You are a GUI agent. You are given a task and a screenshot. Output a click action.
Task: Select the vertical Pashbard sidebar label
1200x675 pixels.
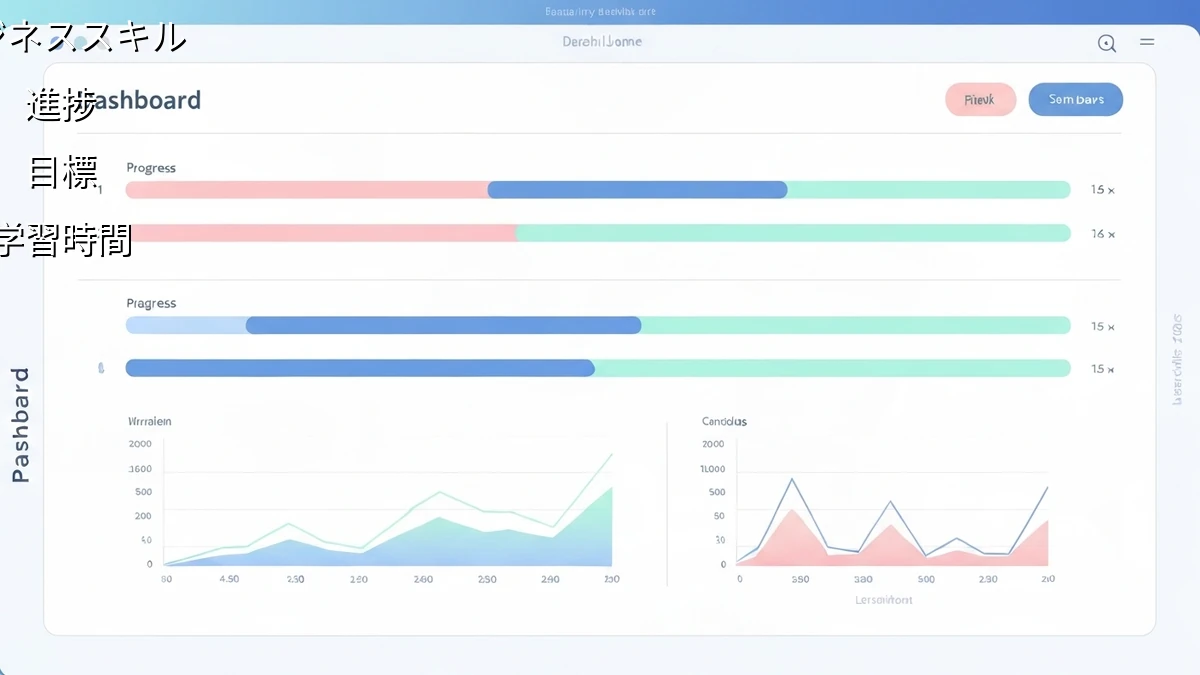tap(21, 425)
